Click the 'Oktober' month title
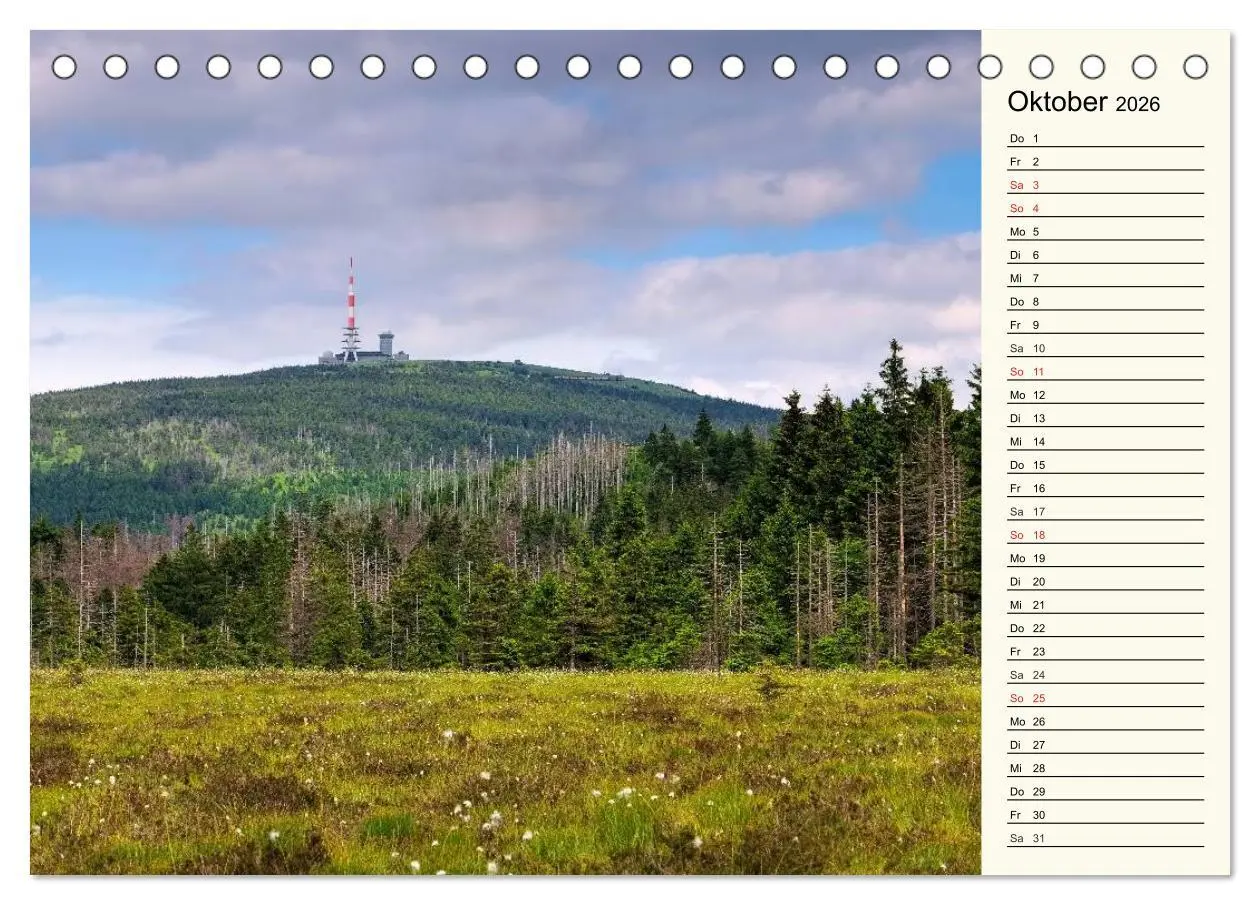The height and width of the screenshot is (905, 1260). click(1057, 102)
